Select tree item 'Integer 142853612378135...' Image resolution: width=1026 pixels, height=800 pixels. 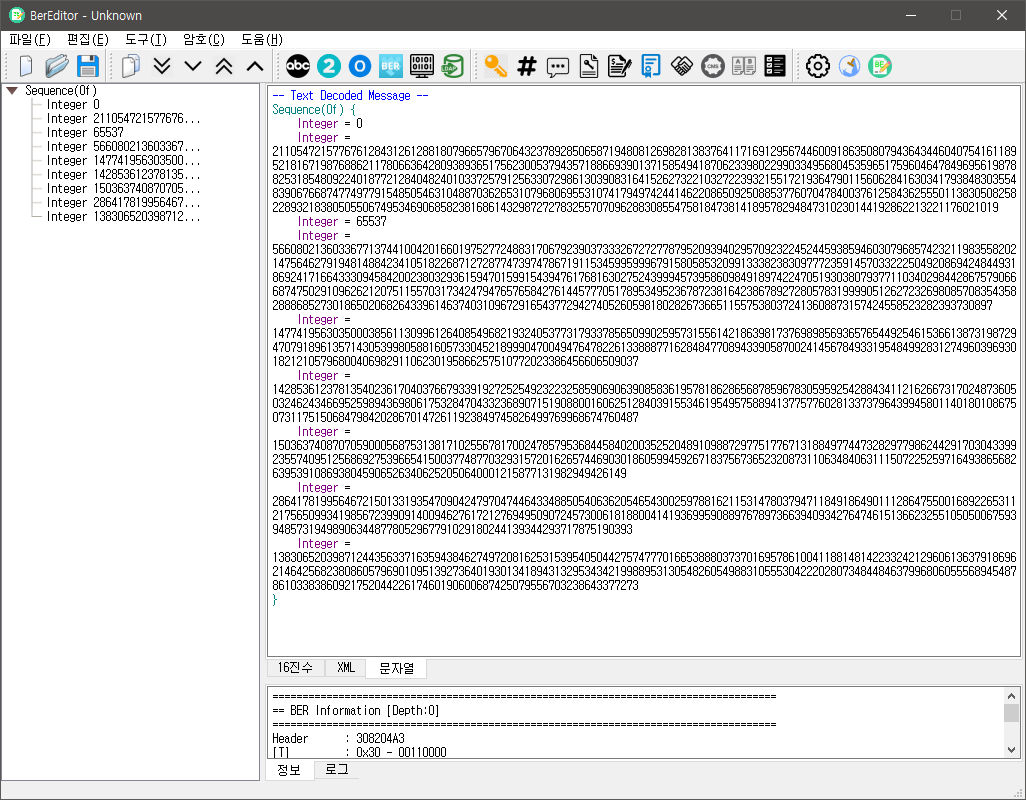(124, 175)
